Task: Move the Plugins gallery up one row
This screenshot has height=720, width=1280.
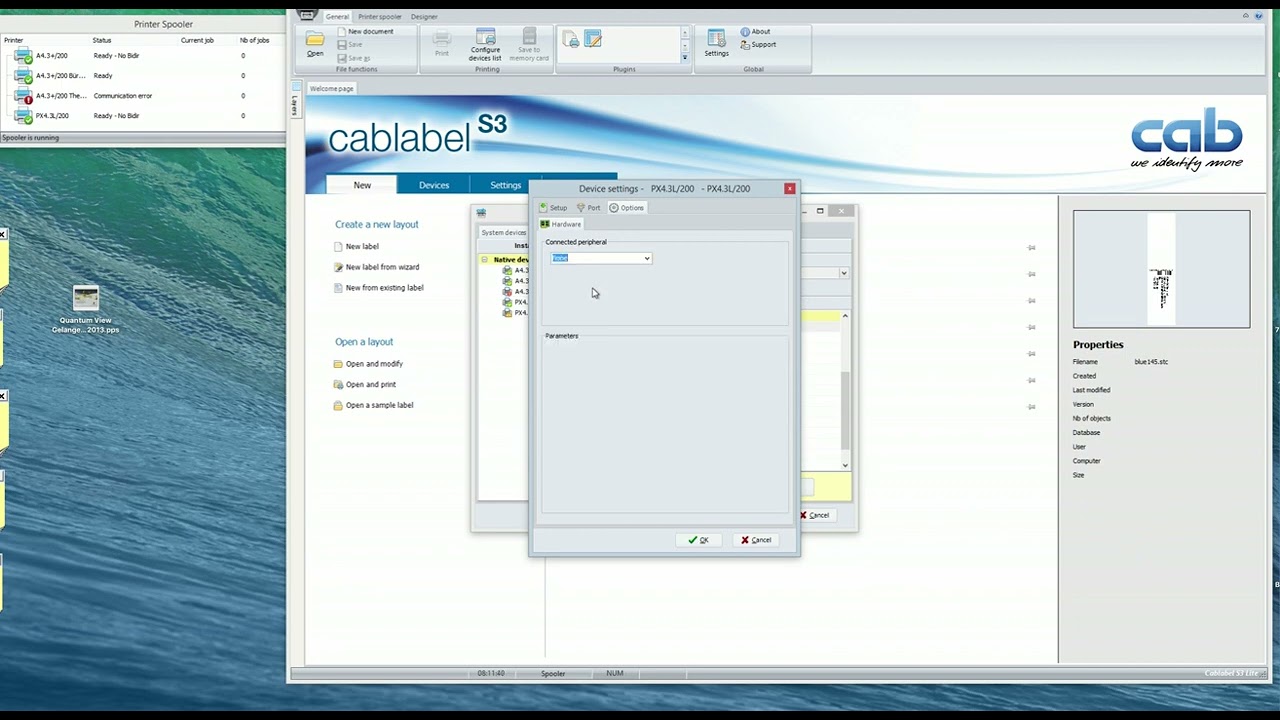Action: (685, 33)
